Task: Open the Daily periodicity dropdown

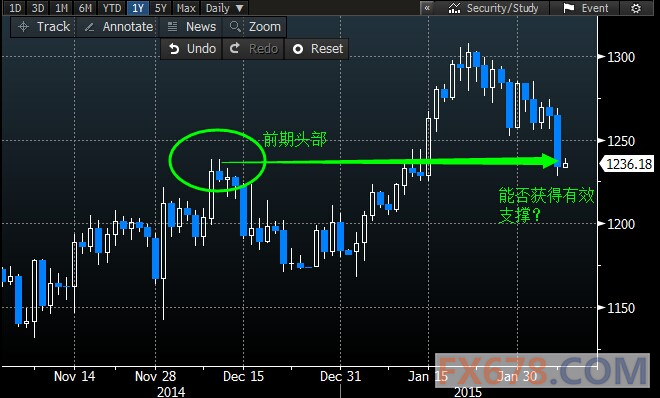Action: pyautogui.click(x=224, y=8)
